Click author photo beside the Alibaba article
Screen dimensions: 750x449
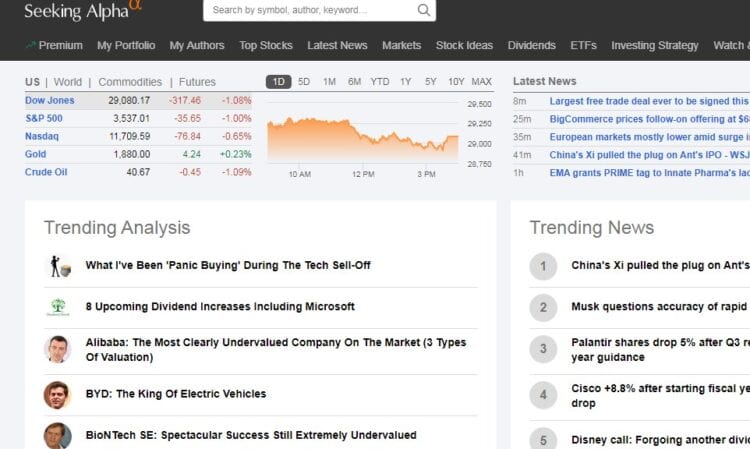[x=58, y=349]
